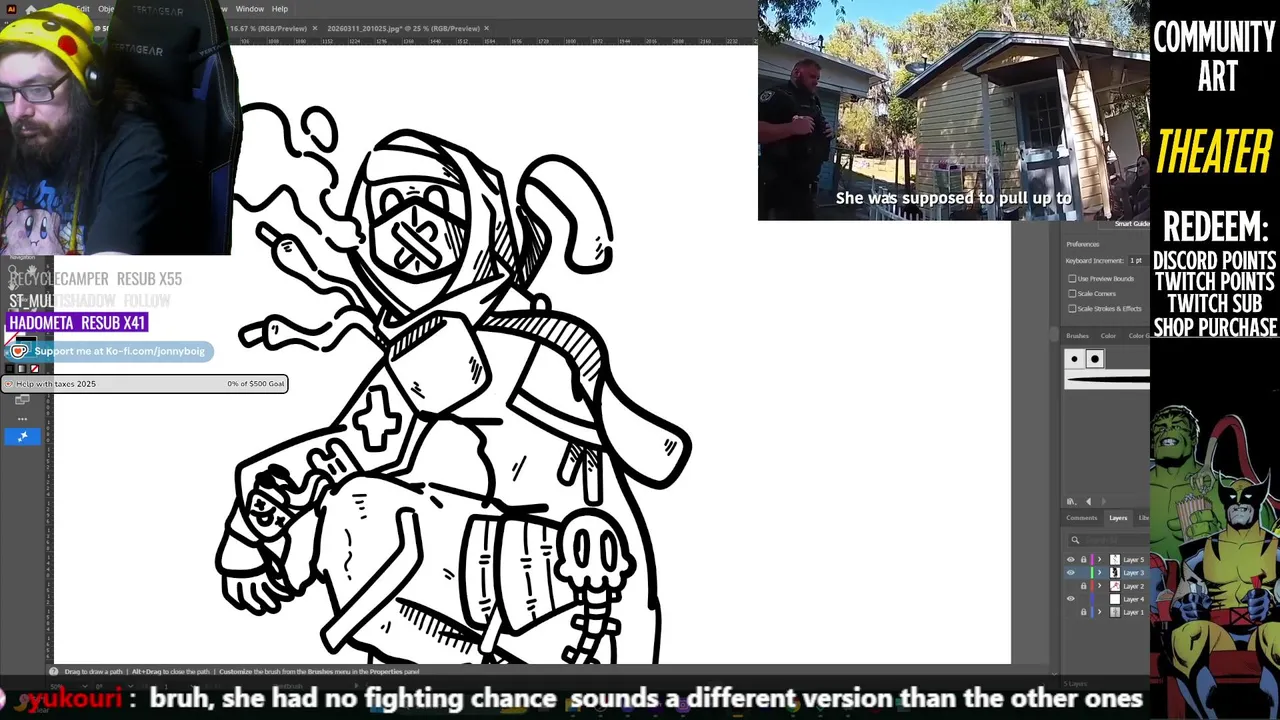Click the police bodycam video overlay
Screen dimensions: 1280x720
pyautogui.click(x=954, y=110)
